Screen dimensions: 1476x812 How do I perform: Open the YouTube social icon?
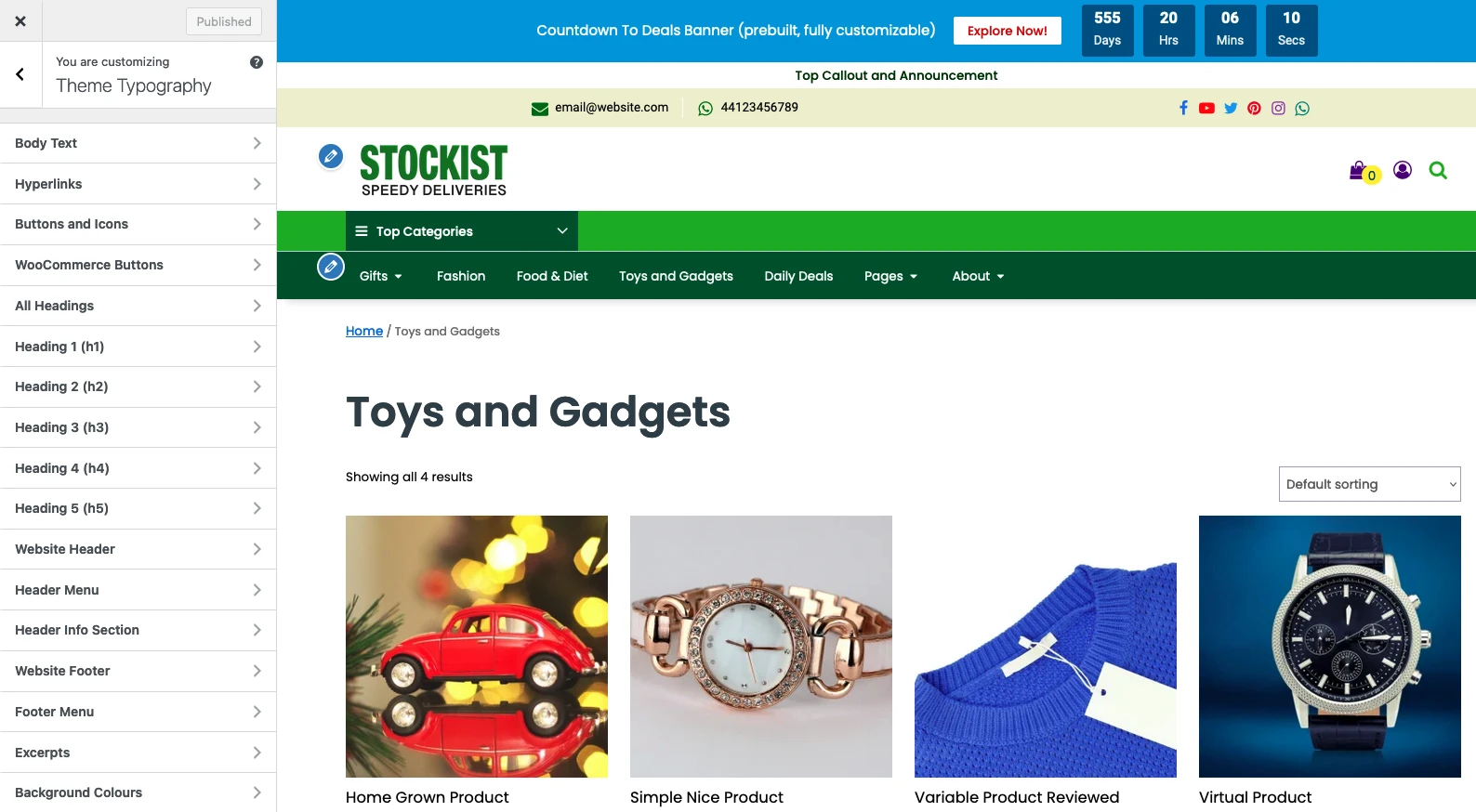[x=1206, y=108]
